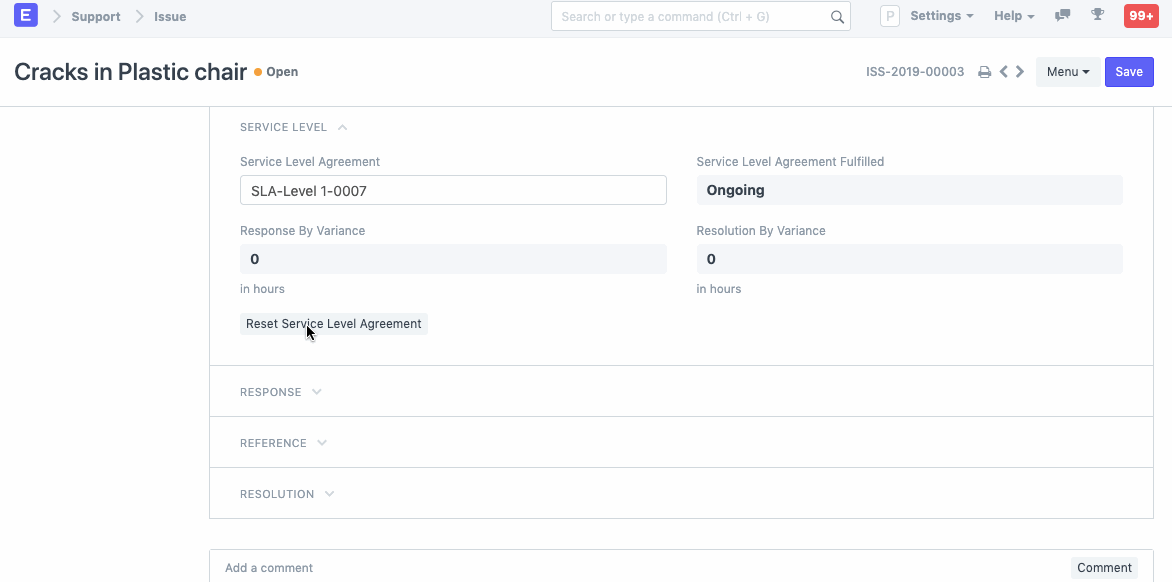Click the user avatar P icon
The width and height of the screenshot is (1172, 582).
889,16
